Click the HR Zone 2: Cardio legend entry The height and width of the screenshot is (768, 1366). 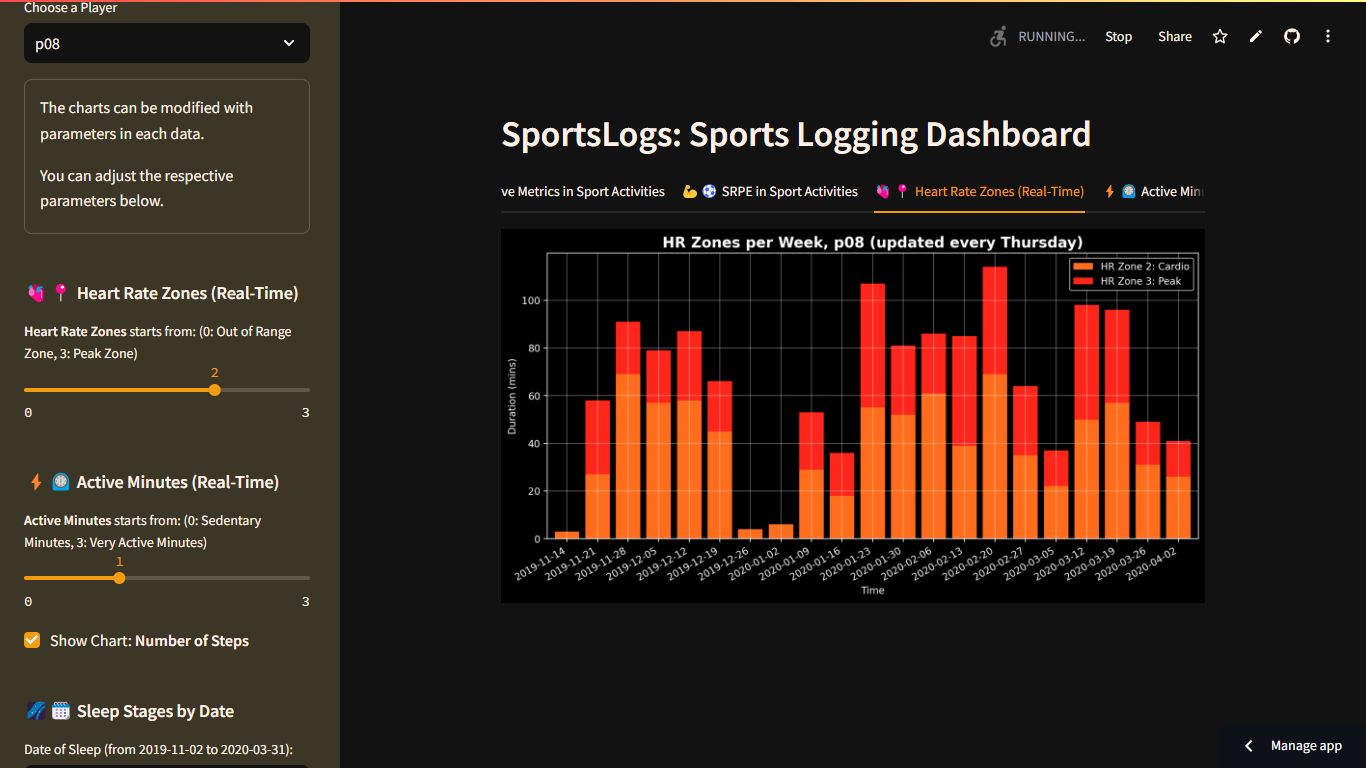[1131, 267]
